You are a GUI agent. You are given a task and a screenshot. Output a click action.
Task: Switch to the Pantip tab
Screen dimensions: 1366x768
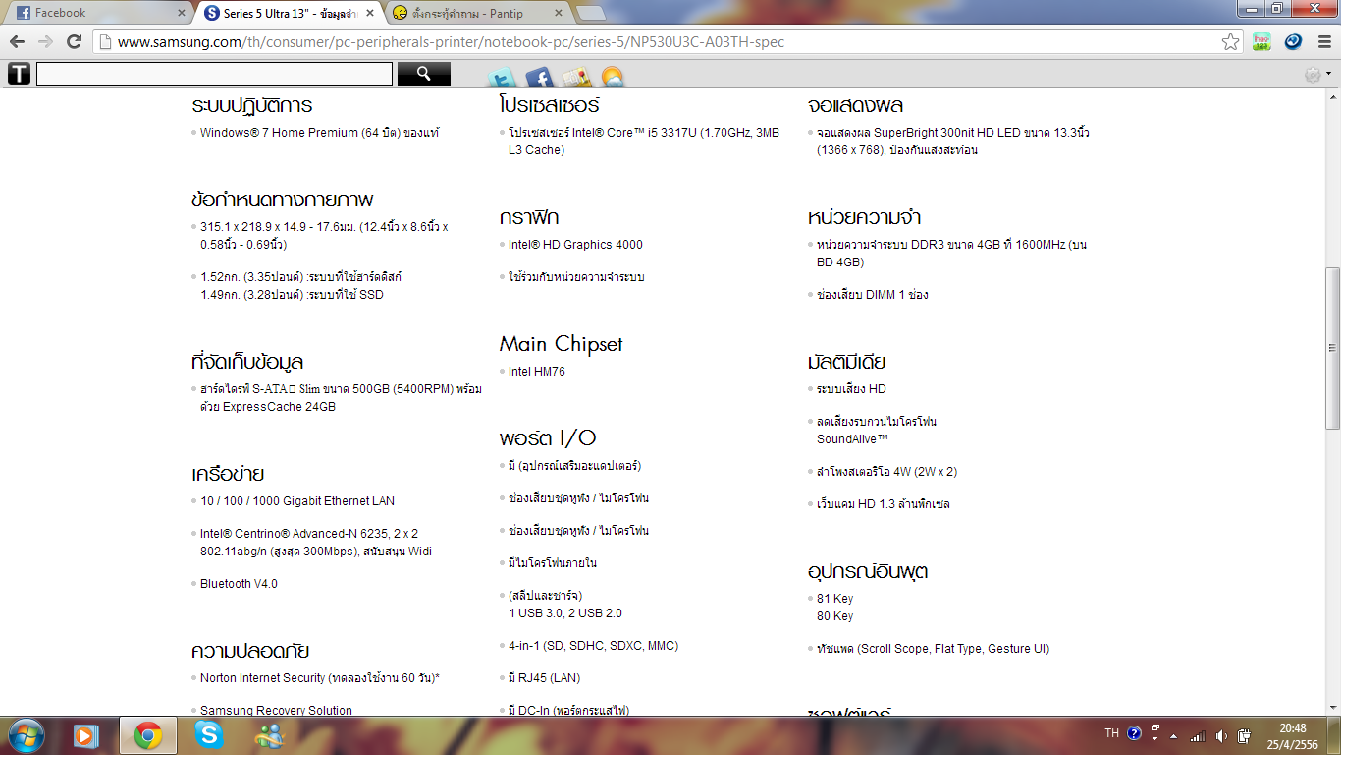click(x=478, y=13)
